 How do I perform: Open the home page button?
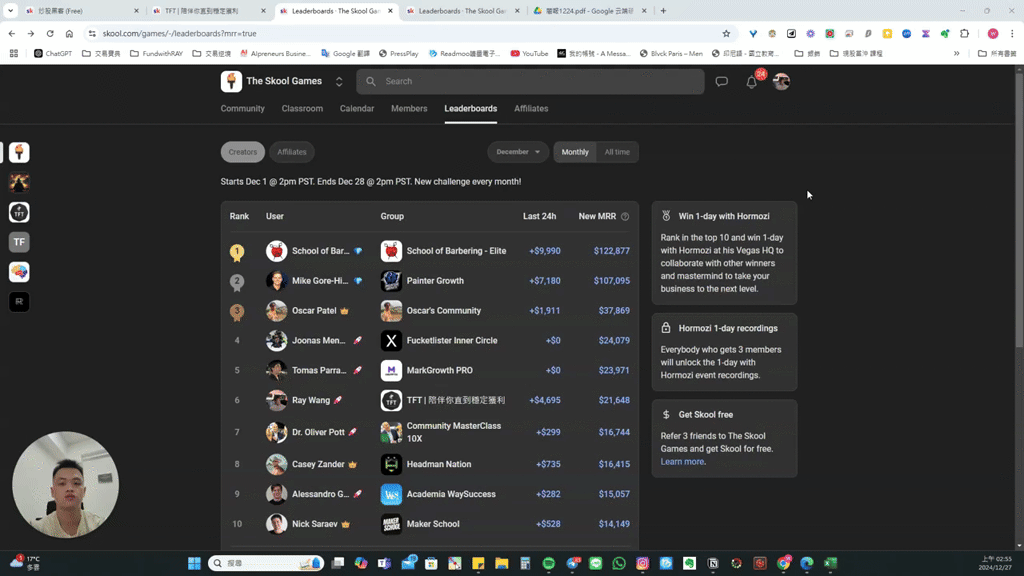click(69, 33)
